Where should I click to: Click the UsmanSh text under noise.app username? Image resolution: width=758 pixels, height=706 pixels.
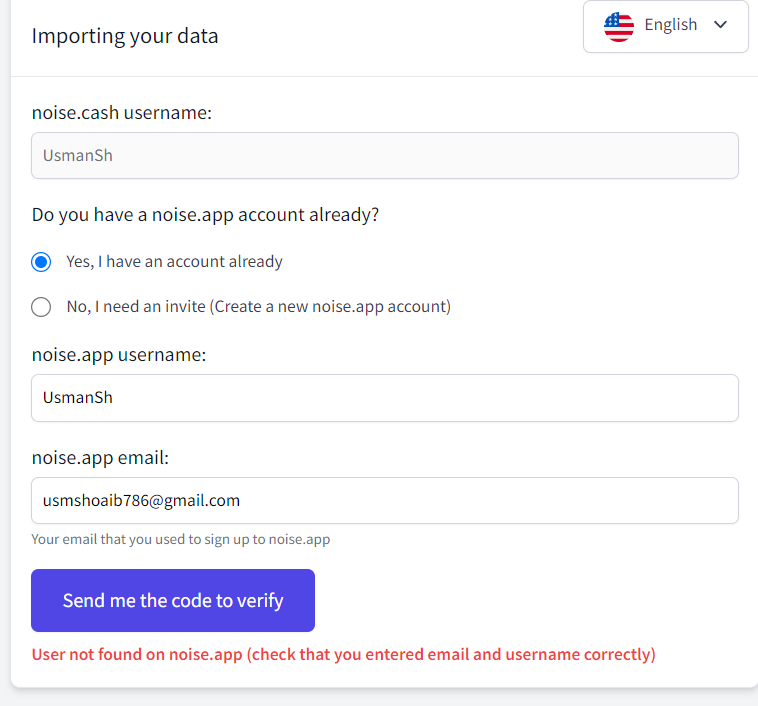click(78, 397)
